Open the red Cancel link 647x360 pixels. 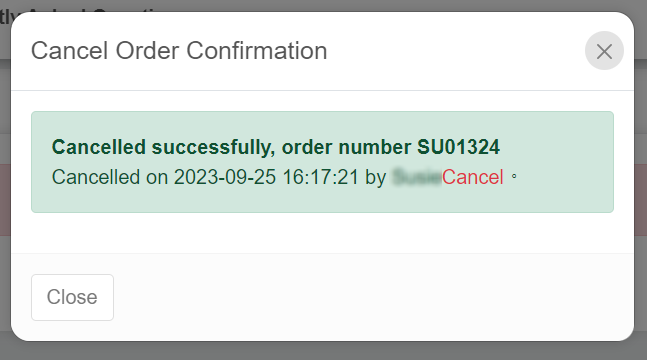point(472,177)
